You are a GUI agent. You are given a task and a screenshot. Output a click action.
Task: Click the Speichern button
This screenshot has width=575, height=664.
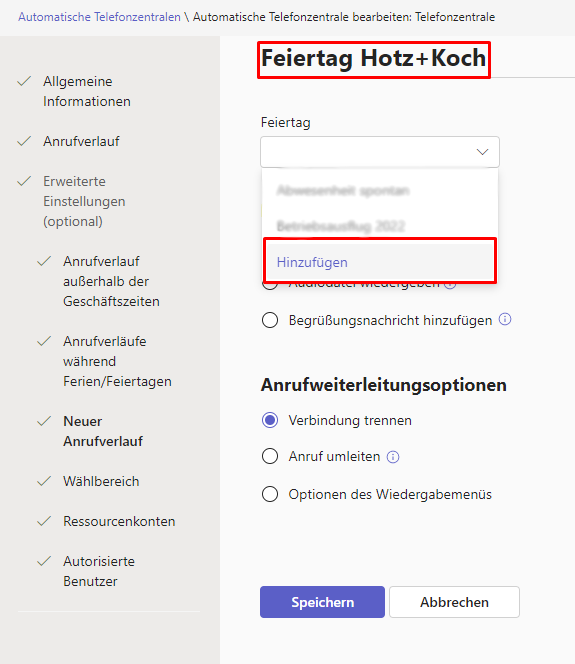point(322,602)
